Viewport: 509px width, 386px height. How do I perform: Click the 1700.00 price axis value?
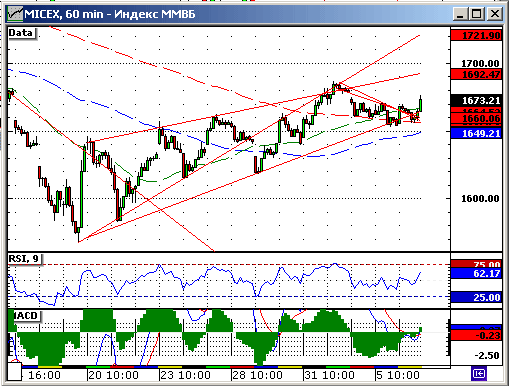pyautogui.click(x=480, y=63)
